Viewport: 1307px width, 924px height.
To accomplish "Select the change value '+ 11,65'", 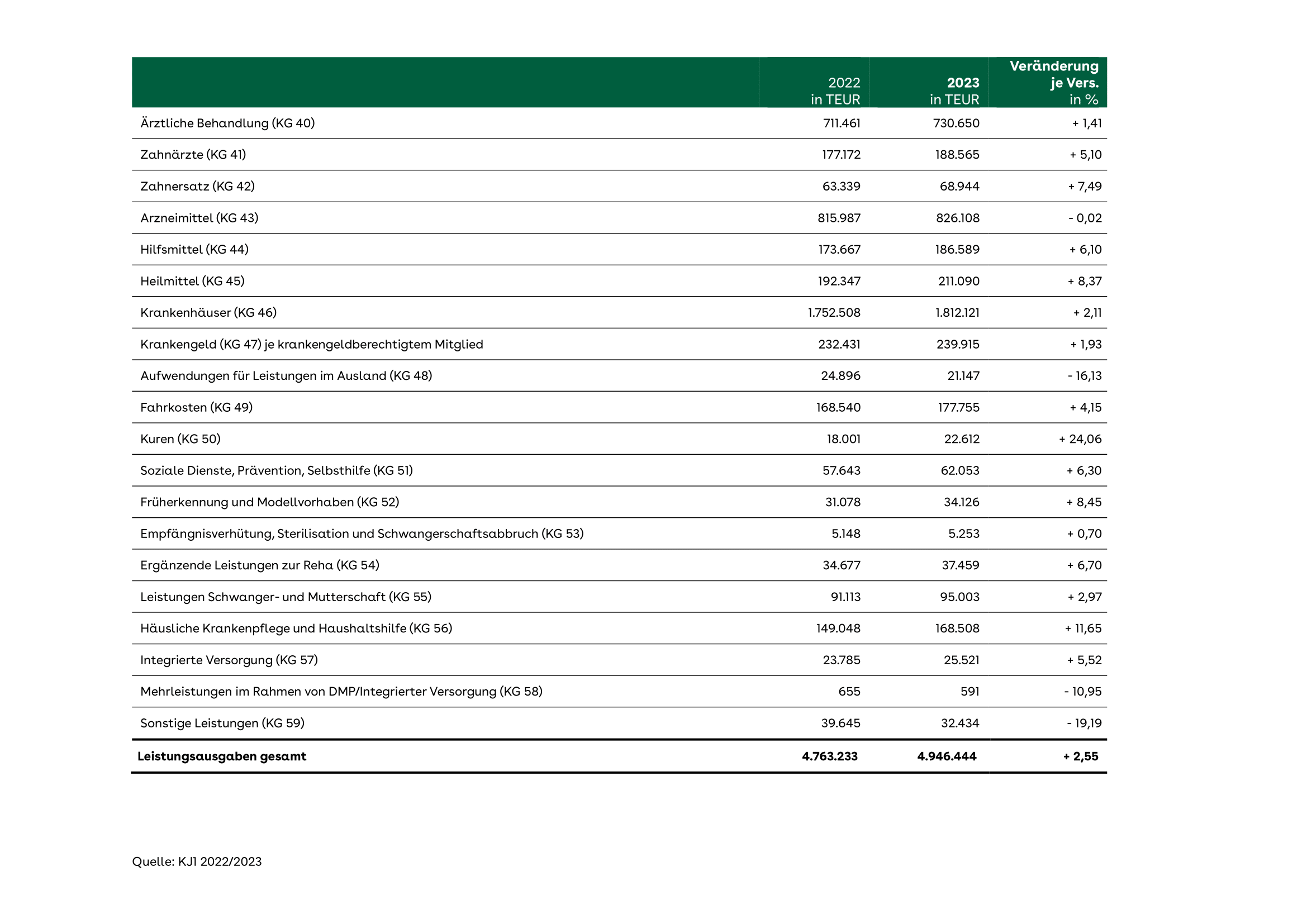I will (1083, 628).
